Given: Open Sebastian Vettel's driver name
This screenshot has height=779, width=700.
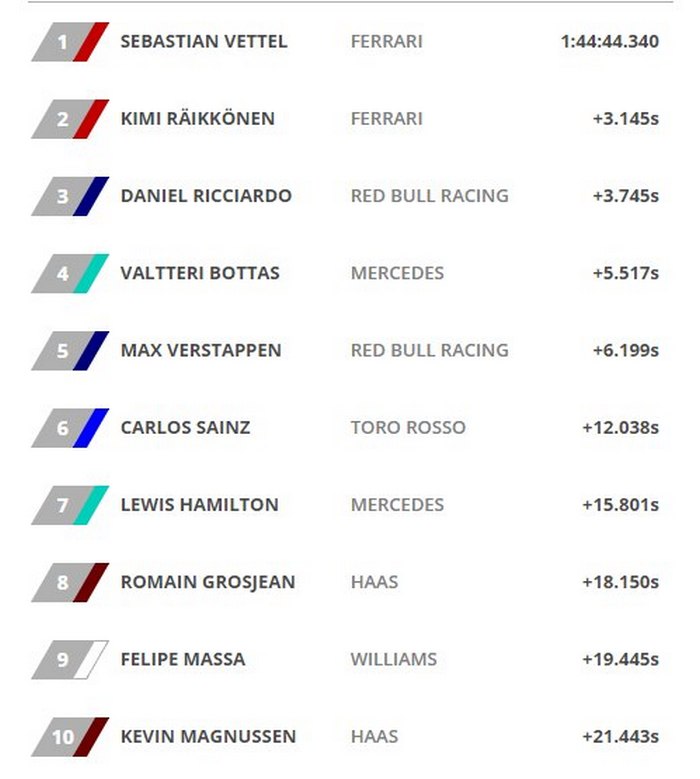Looking at the screenshot, I should coord(203,42).
